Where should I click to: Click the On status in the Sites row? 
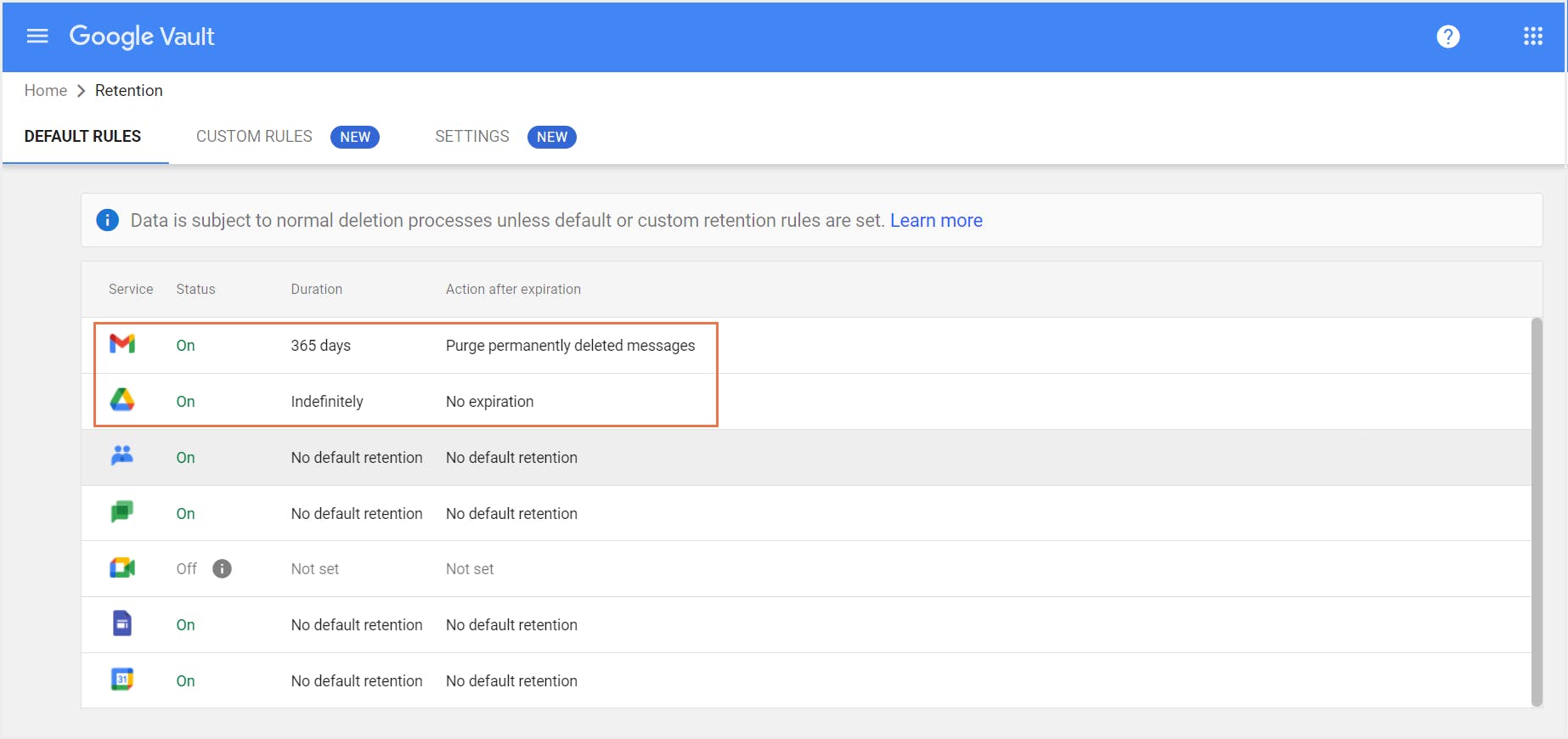[x=185, y=625]
